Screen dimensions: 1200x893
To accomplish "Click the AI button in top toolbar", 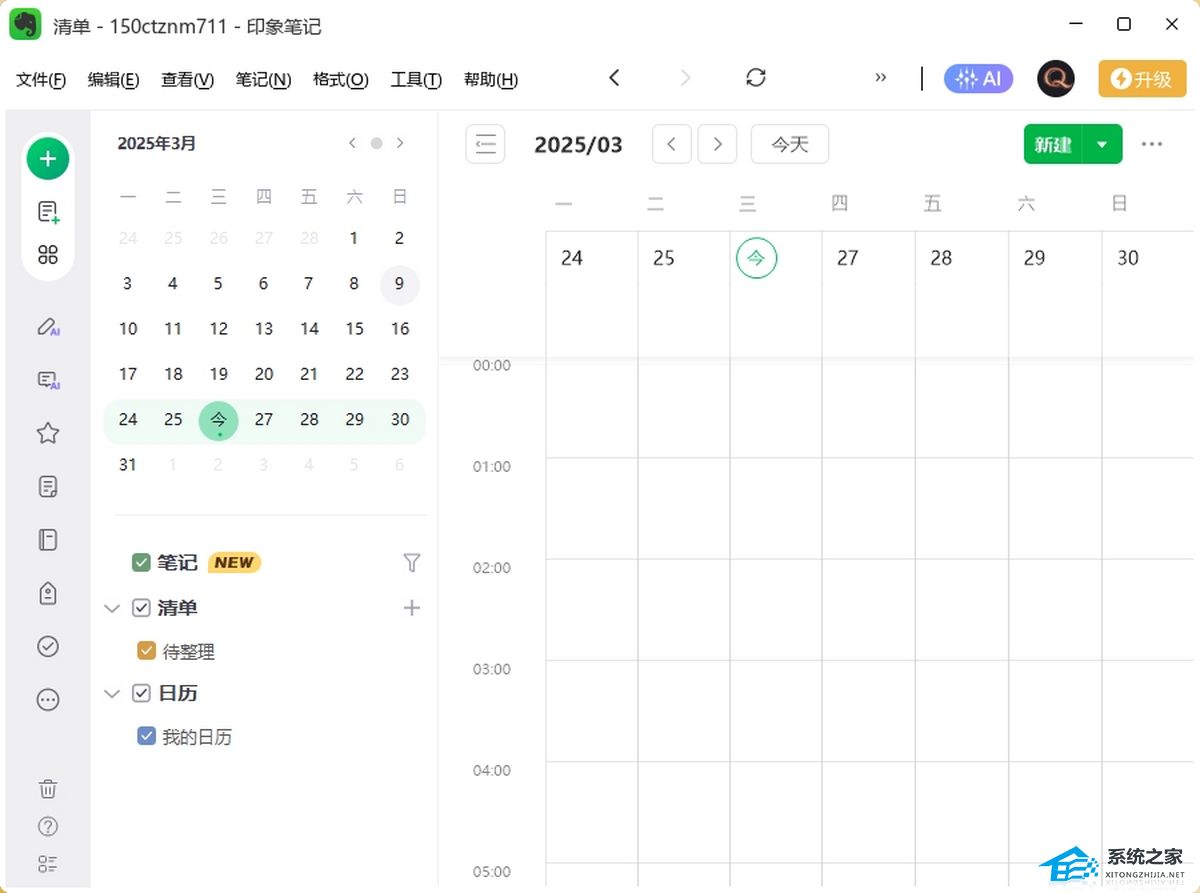I will 978,79.
